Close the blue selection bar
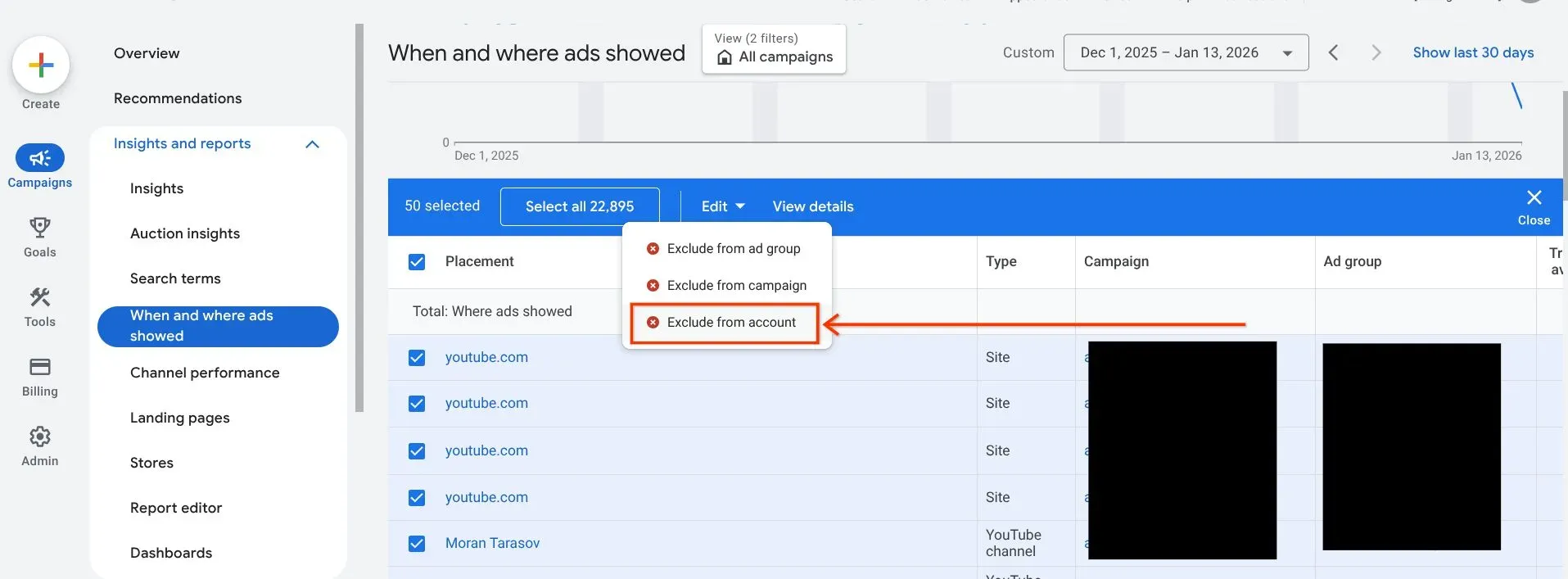This screenshot has height=579, width=1568. pos(1534,206)
